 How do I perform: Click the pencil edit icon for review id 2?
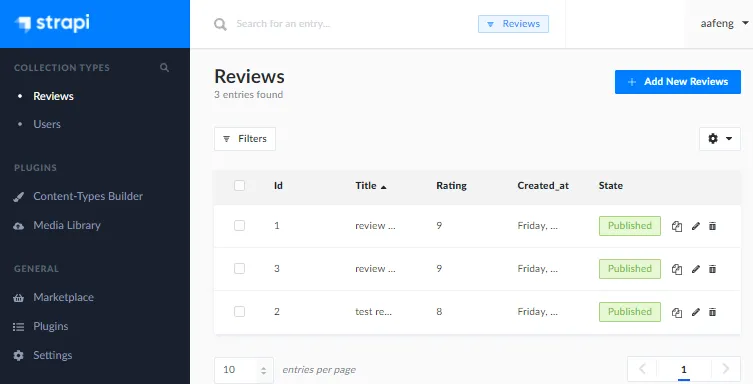(x=695, y=312)
